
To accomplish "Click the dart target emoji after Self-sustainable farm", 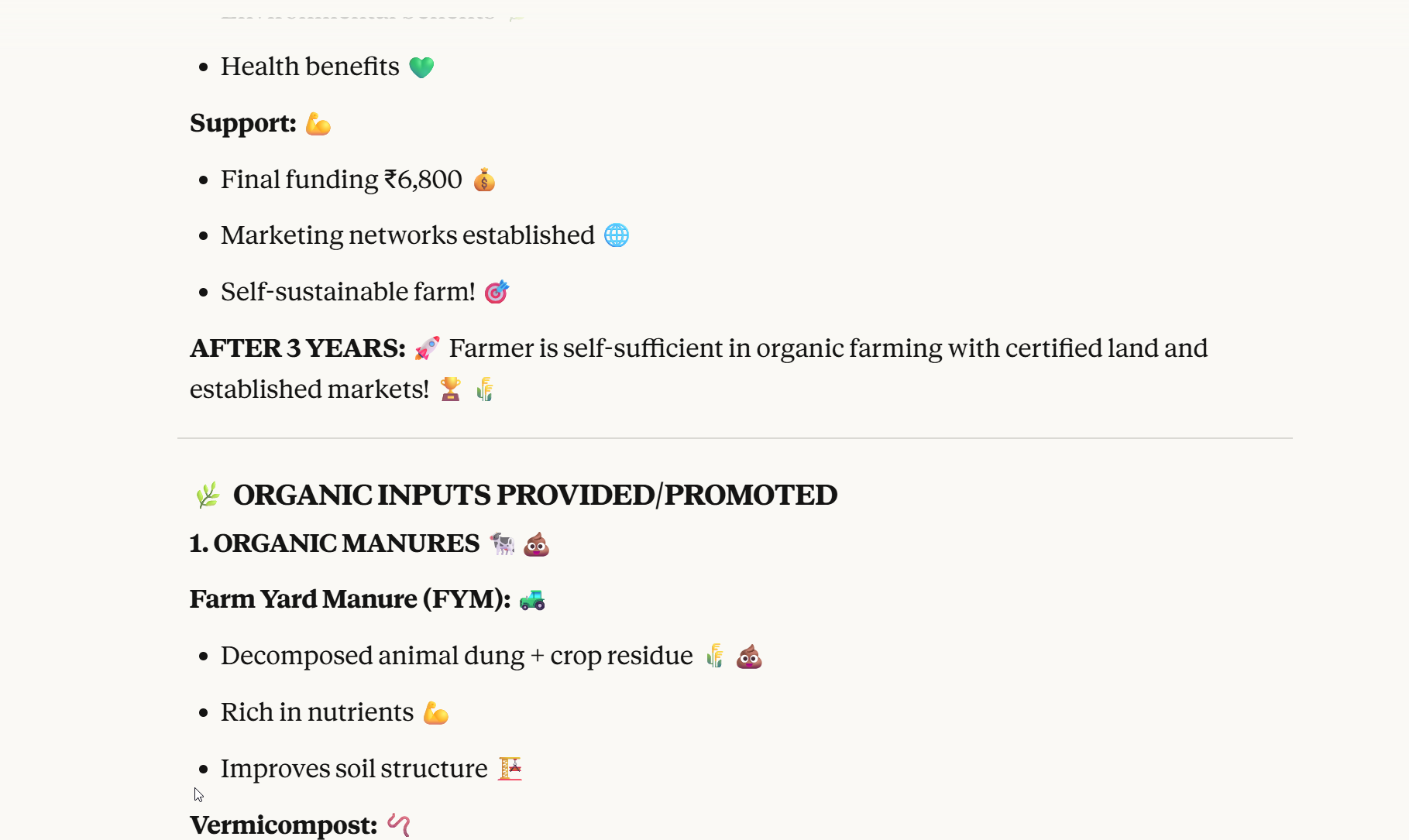I will (x=497, y=292).
